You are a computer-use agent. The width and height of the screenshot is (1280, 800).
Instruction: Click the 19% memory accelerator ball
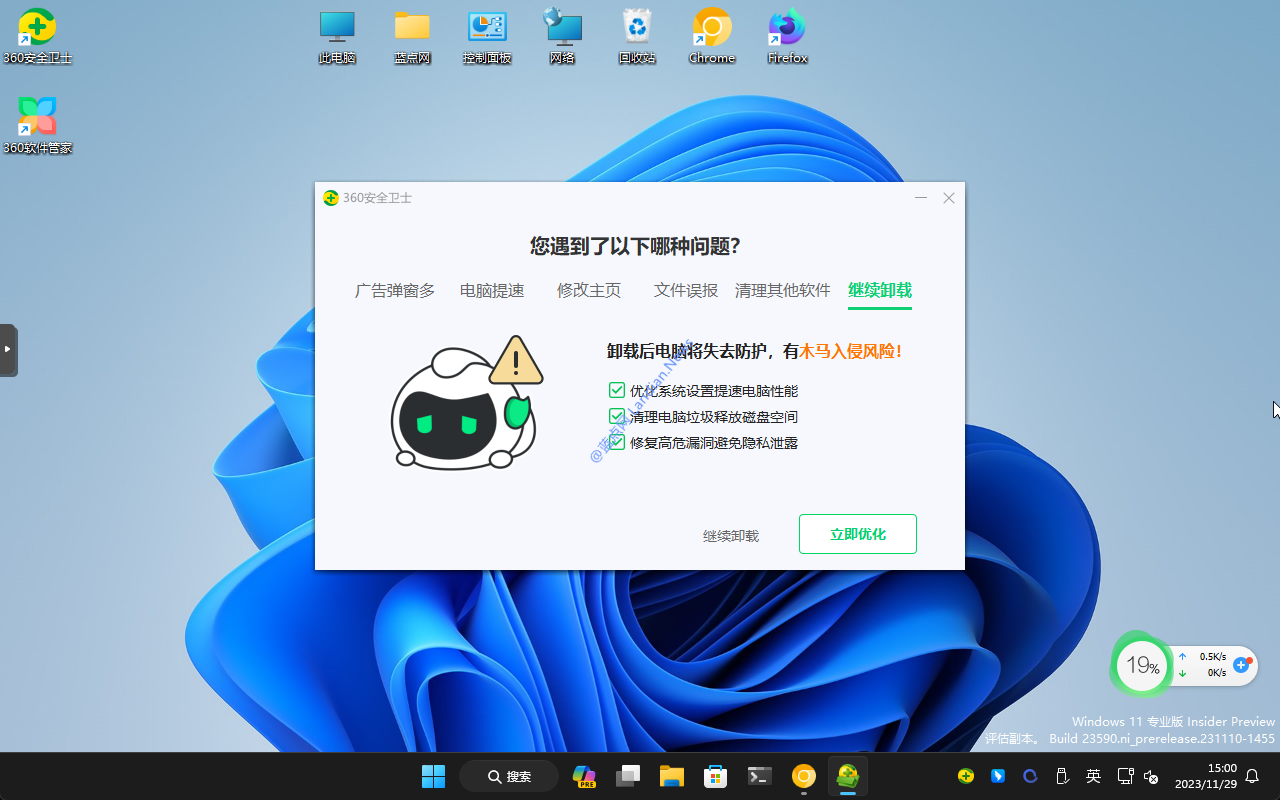(x=1141, y=665)
